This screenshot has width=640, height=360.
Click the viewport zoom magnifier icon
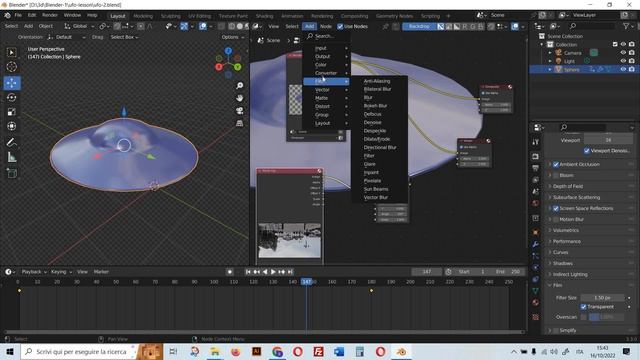coord(240,85)
